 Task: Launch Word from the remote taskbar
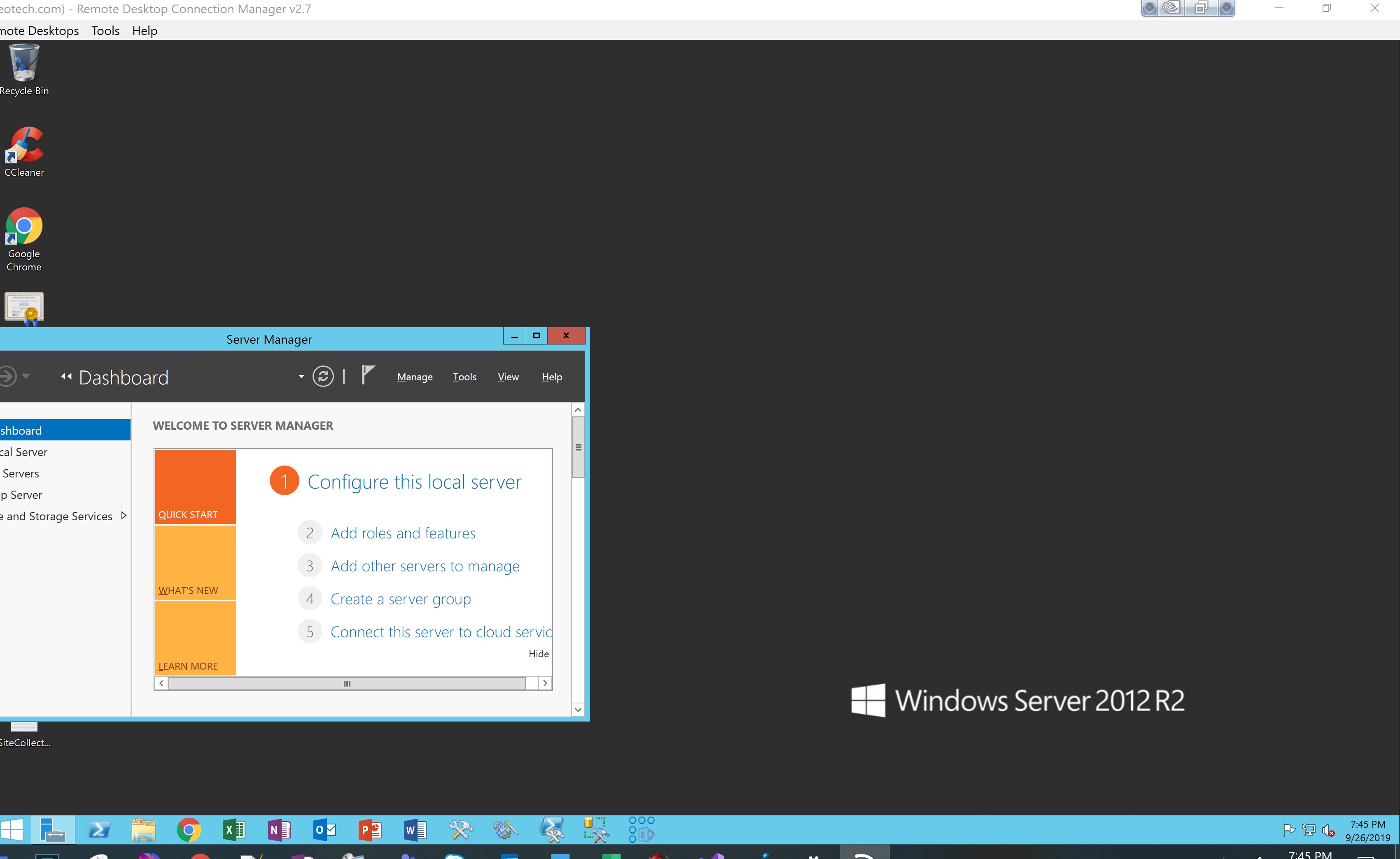[x=415, y=830]
